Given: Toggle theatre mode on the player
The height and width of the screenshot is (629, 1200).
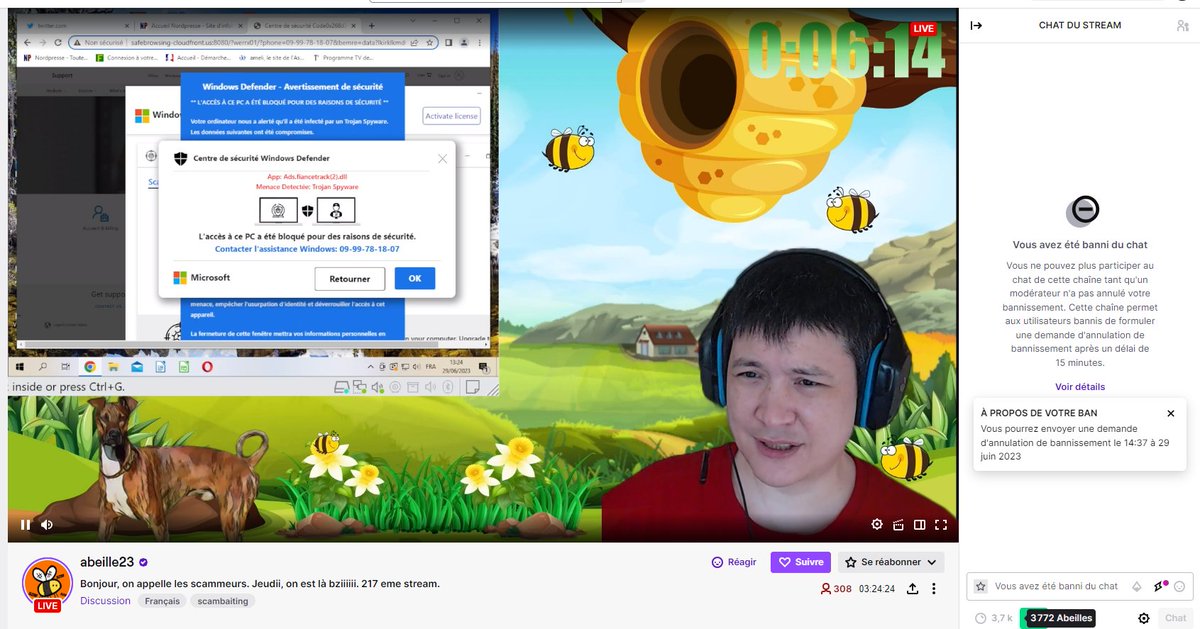Looking at the screenshot, I should click(919, 524).
